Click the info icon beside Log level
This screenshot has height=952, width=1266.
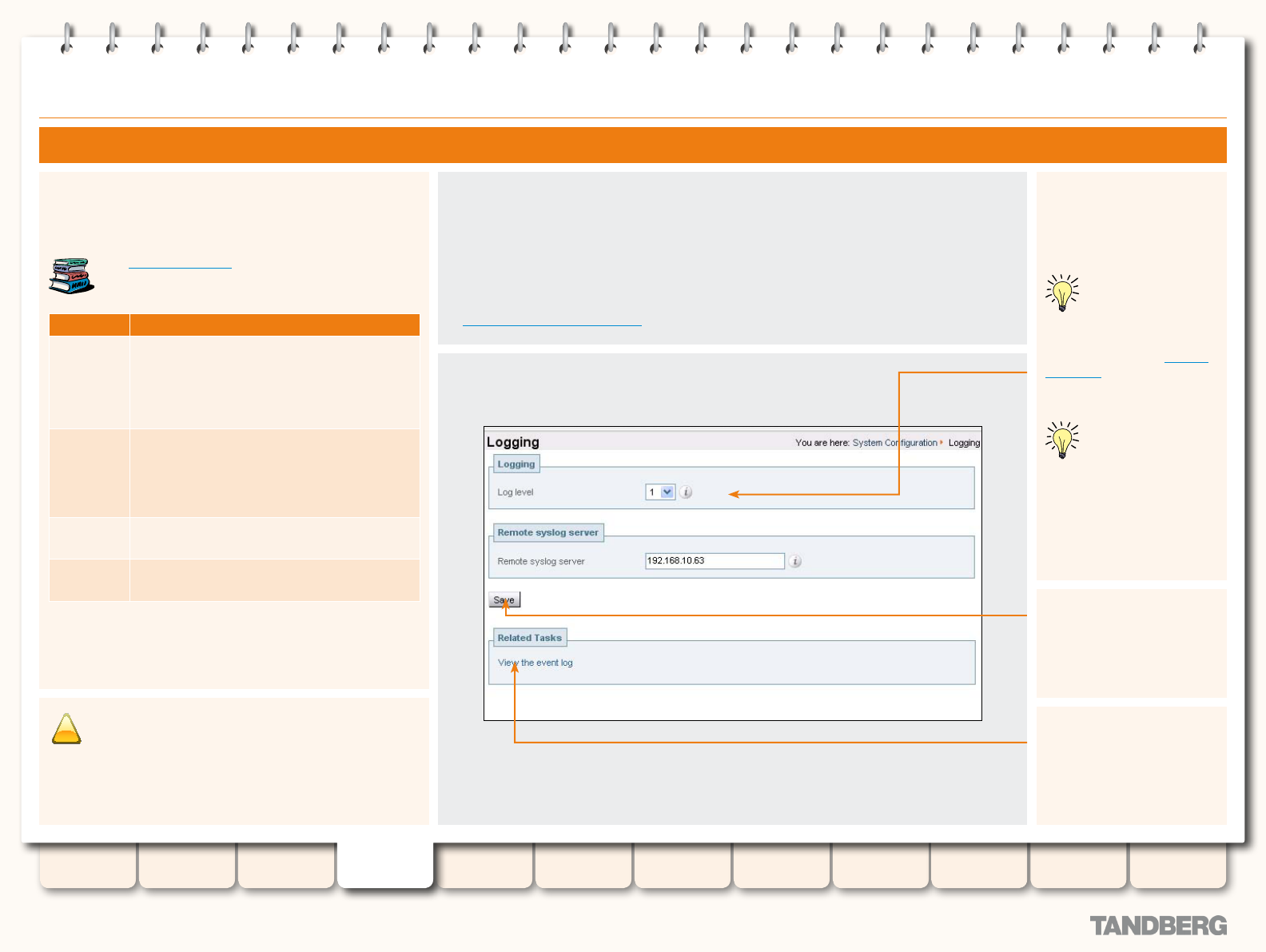[686, 492]
